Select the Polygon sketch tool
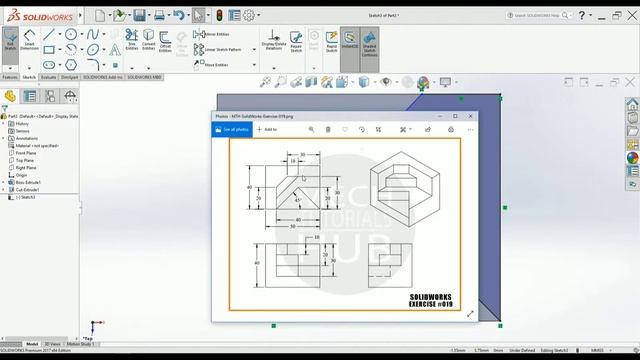The width and height of the screenshot is (640, 360). pyautogui.click(x=71, y=65)
